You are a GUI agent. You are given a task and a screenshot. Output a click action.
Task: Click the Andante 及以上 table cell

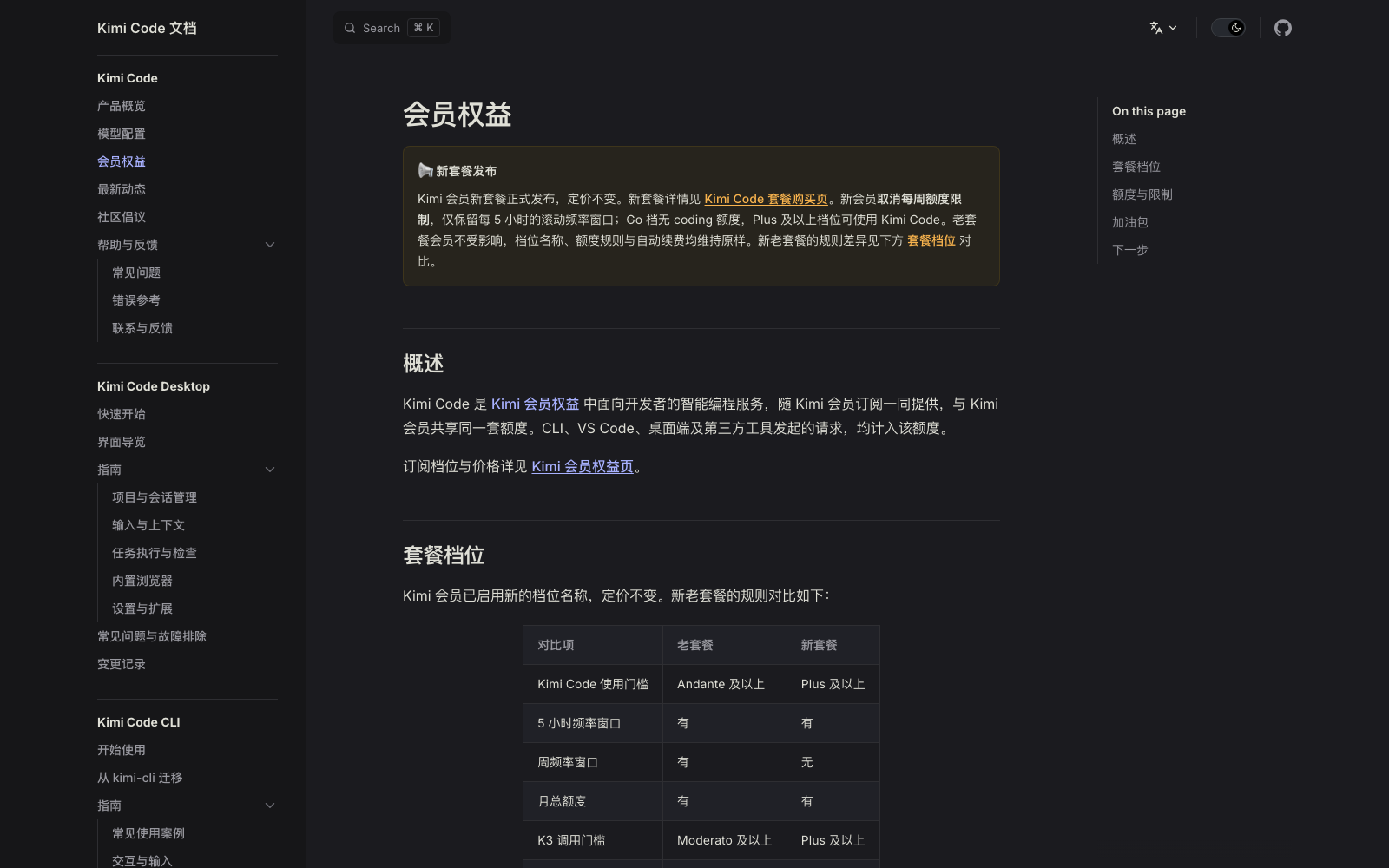(725, 684)
